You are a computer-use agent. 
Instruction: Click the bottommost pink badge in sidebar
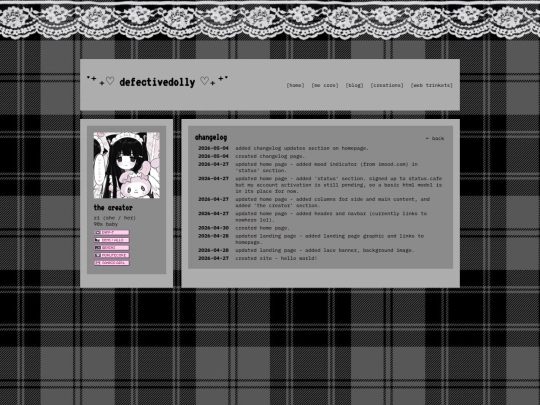pos(112,263)
